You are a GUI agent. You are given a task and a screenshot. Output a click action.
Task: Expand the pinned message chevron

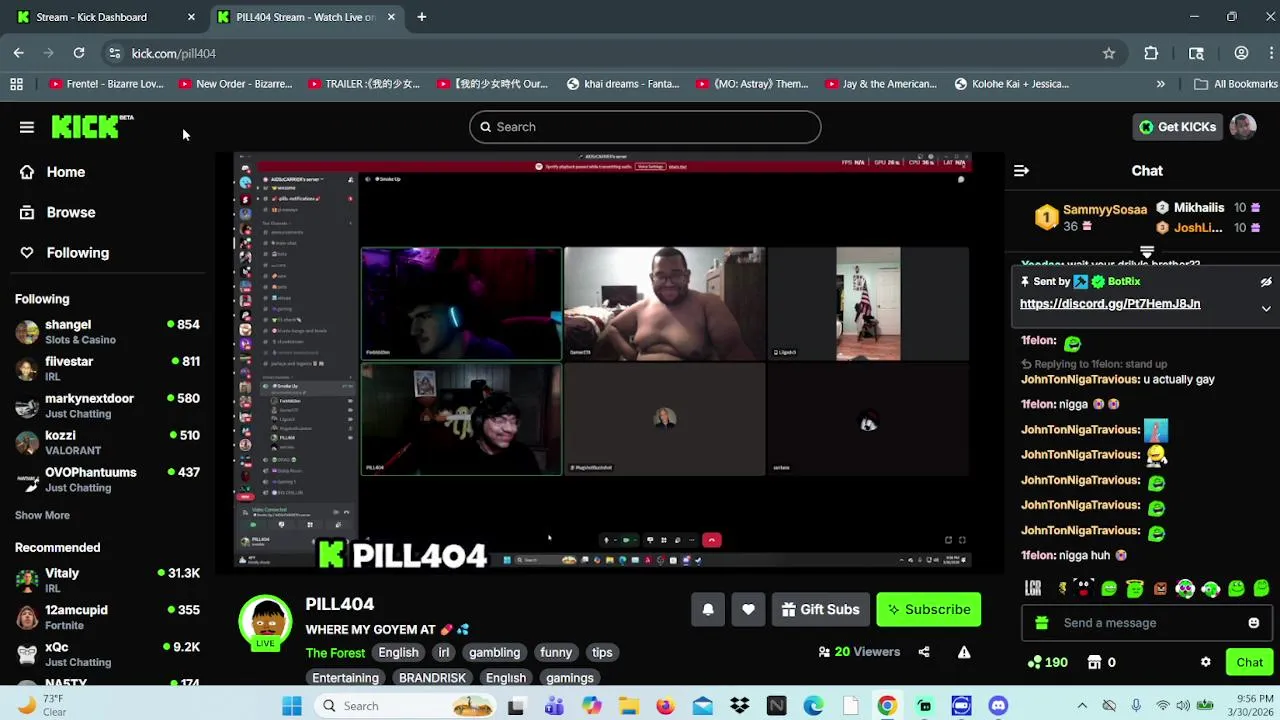[x=1266, y=309]
